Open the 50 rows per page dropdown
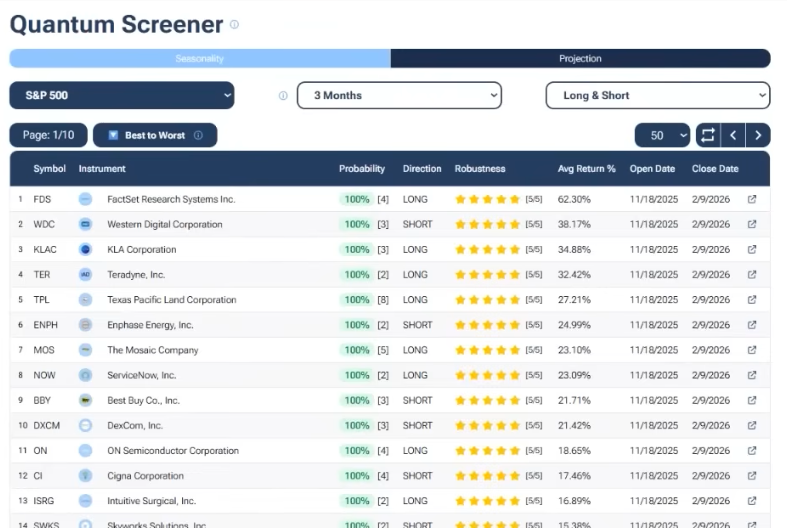The width and height of the screenshot is (787, 528). point(663,135)
